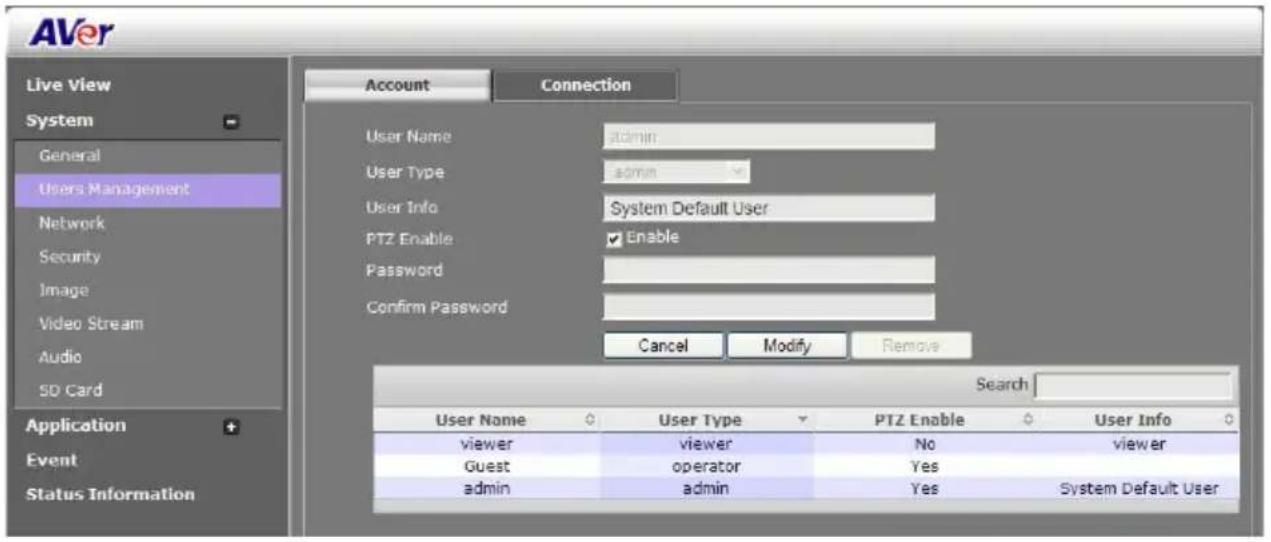
Task: Select the Guest user row
Action: click(805, 466)
